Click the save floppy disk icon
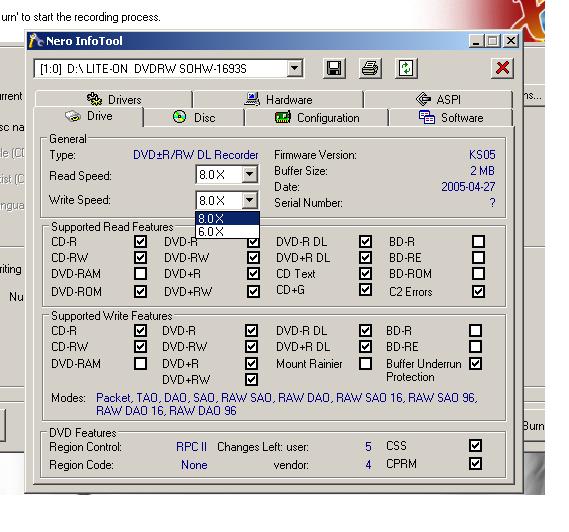 click(x=334, y=68)
